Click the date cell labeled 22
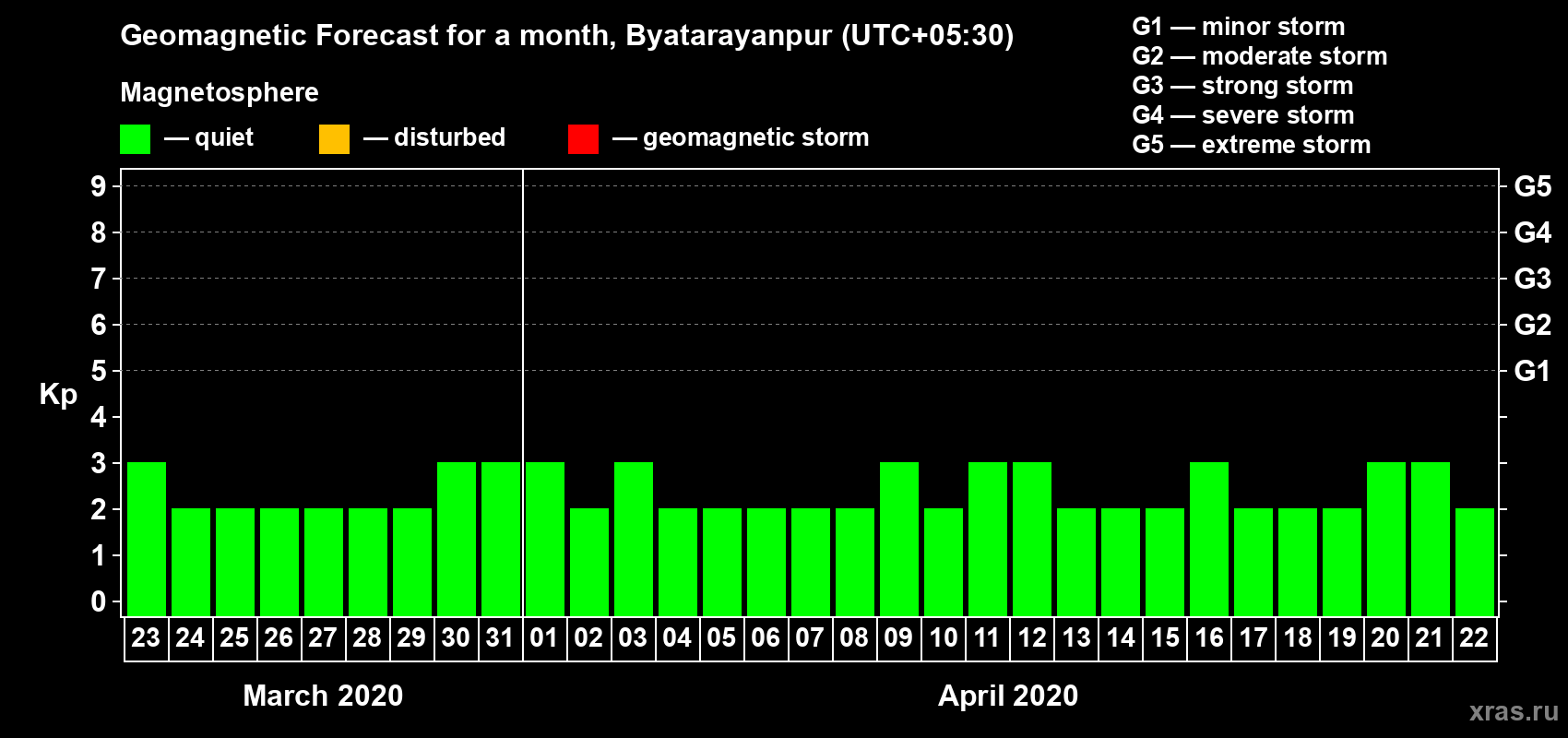1568x738 pixels. pyautogui.click(x=1474, y=638)
